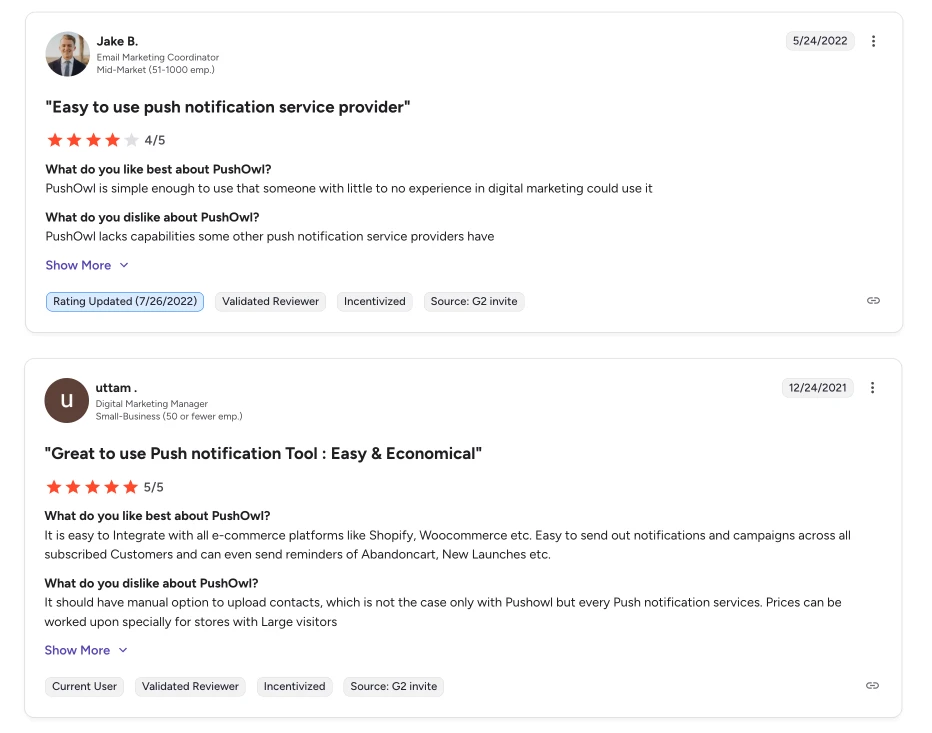This screenshot has height=733, width=932.
Task: Copy the link for uttam's review
Action: pyautogui.click(x=871, y=686)
